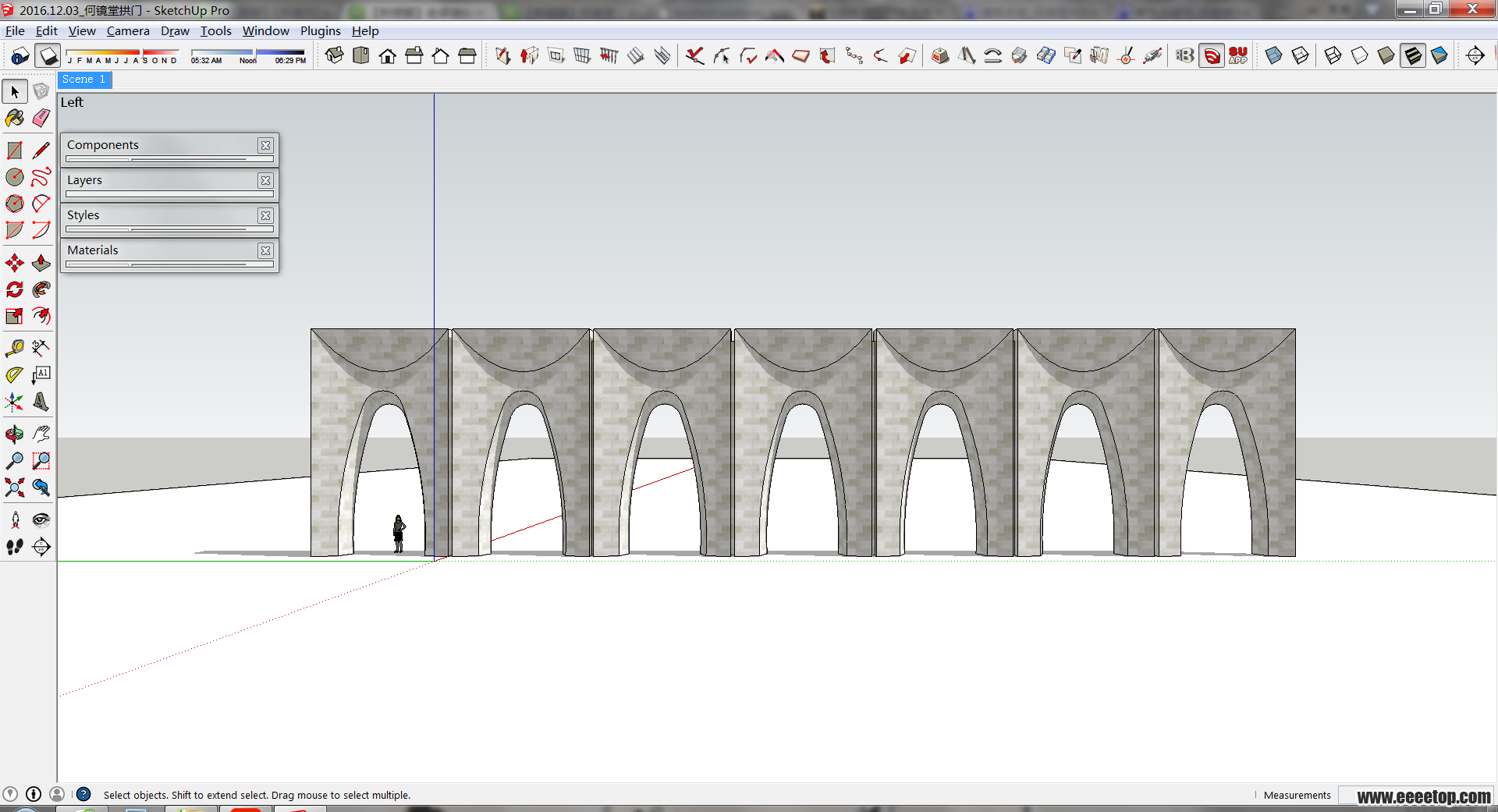This screenshot has width=1498, height=812.
Task: Activate the Move tool with red arrows
Action: 15,263
